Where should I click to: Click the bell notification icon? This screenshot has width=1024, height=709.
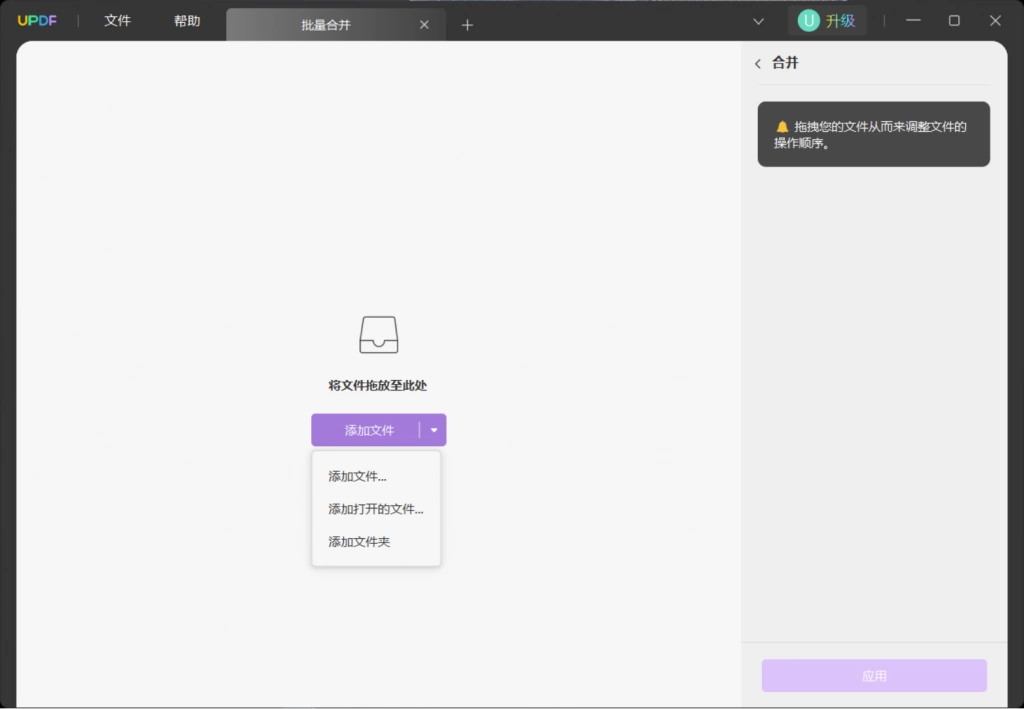782,127
